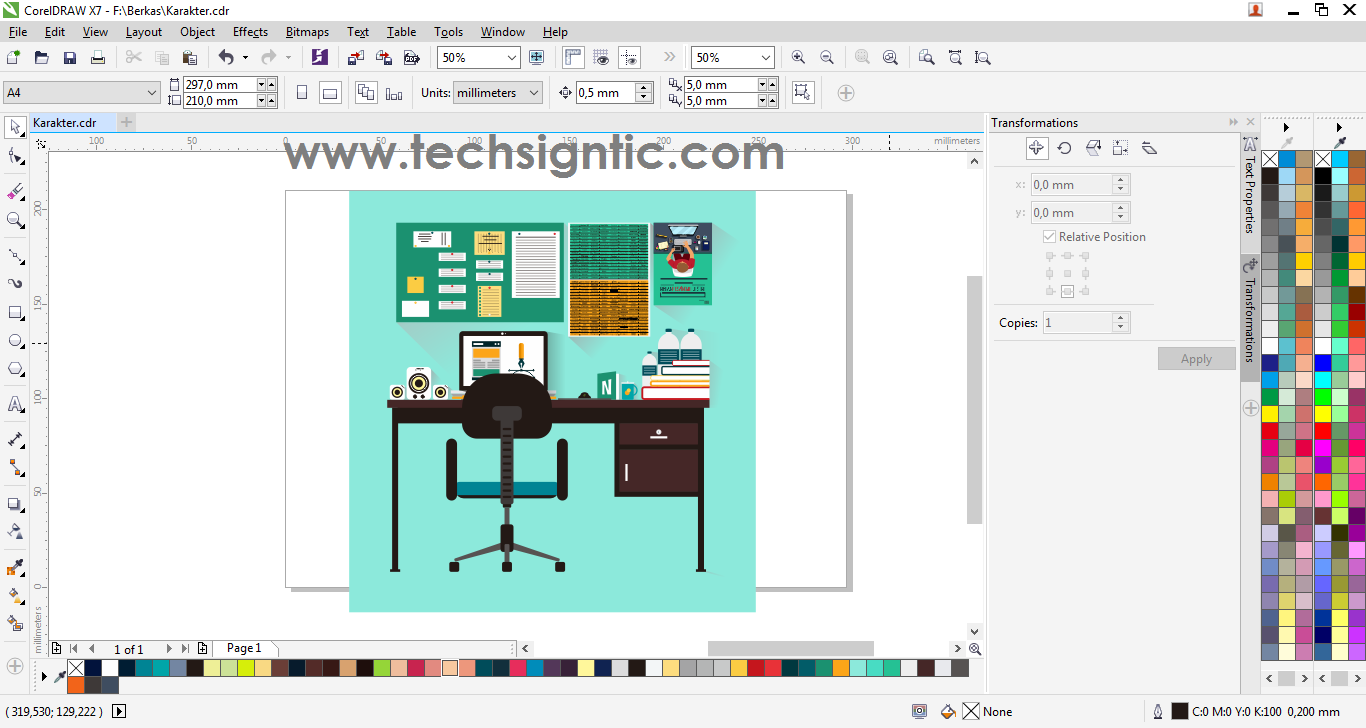Uncheck the Relative Position checkbox
The height and width of the screenshot is (728, 1366).
(x=1049, y=236)
